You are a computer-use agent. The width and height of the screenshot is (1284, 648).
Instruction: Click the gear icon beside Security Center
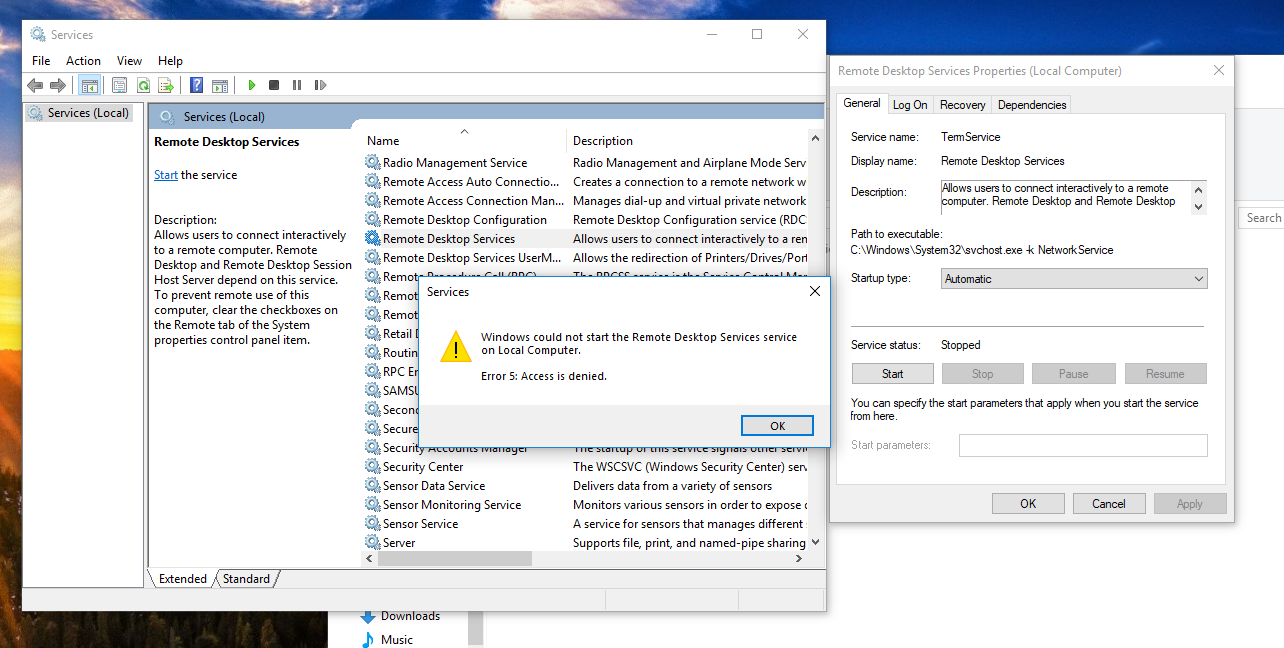(373, 466)
